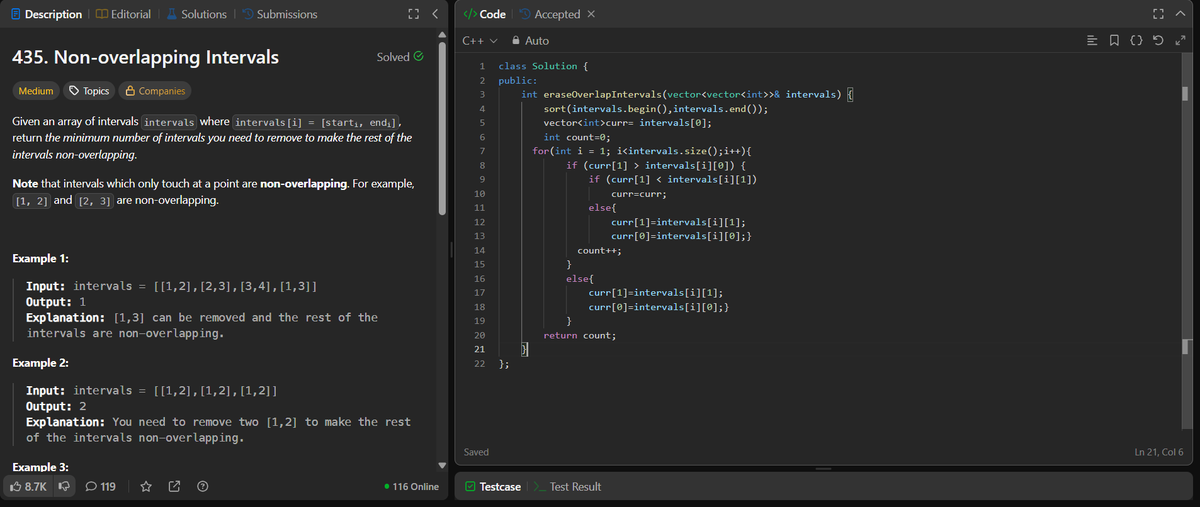Click the Example 1: heading

click(x=40, y=258)
